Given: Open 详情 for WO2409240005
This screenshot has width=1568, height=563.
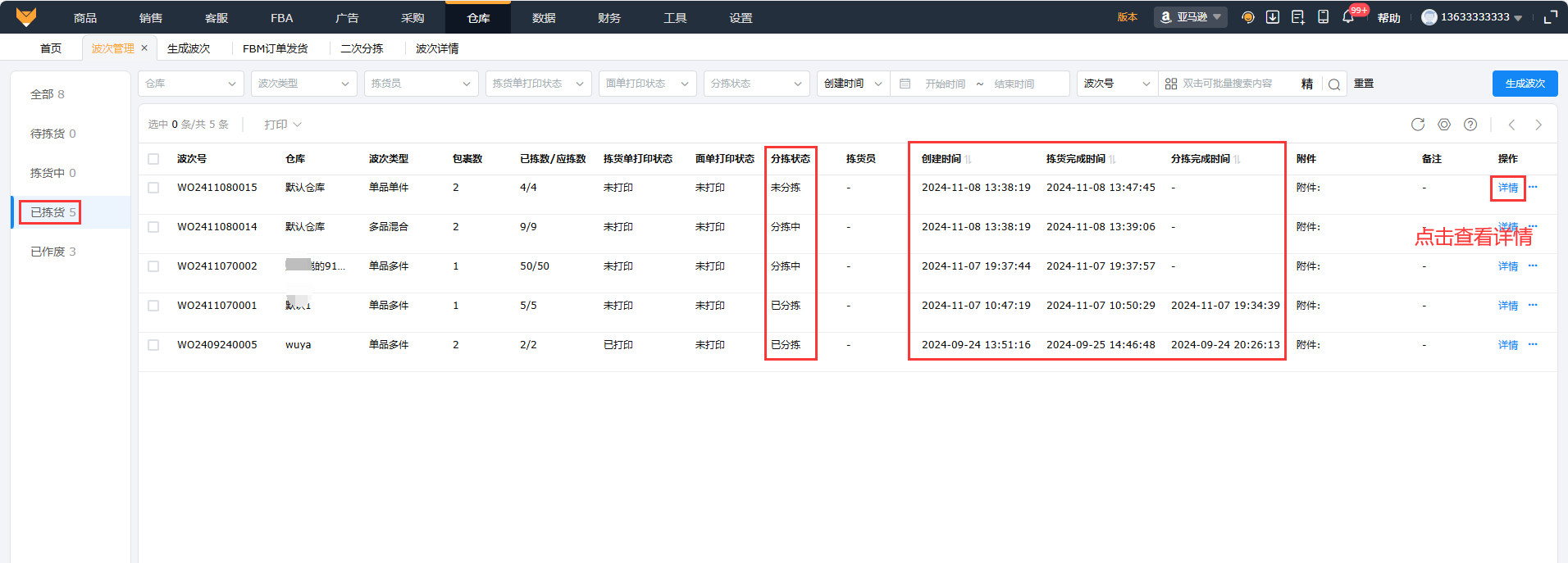Looking at the screenshot, I should point(1508,345).
